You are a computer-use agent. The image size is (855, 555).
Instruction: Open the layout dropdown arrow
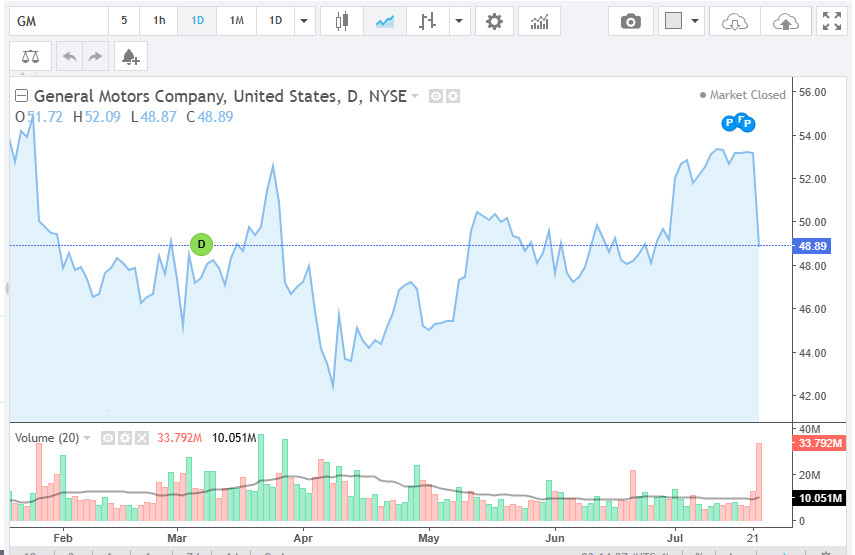(x=695, y=21)
